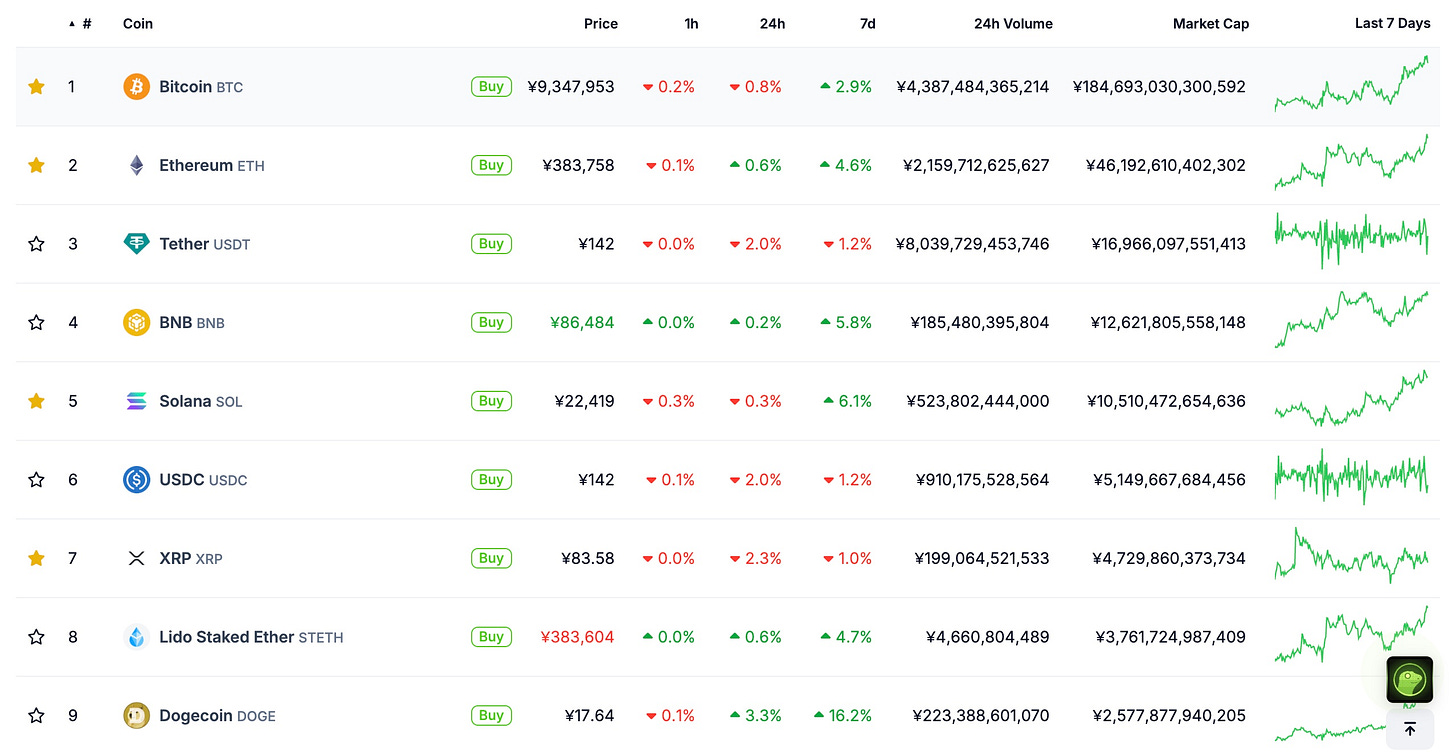Add Dogecoin to favorites
The height and width of the screenshot is (752, 1456).
(x=37, y=716)
